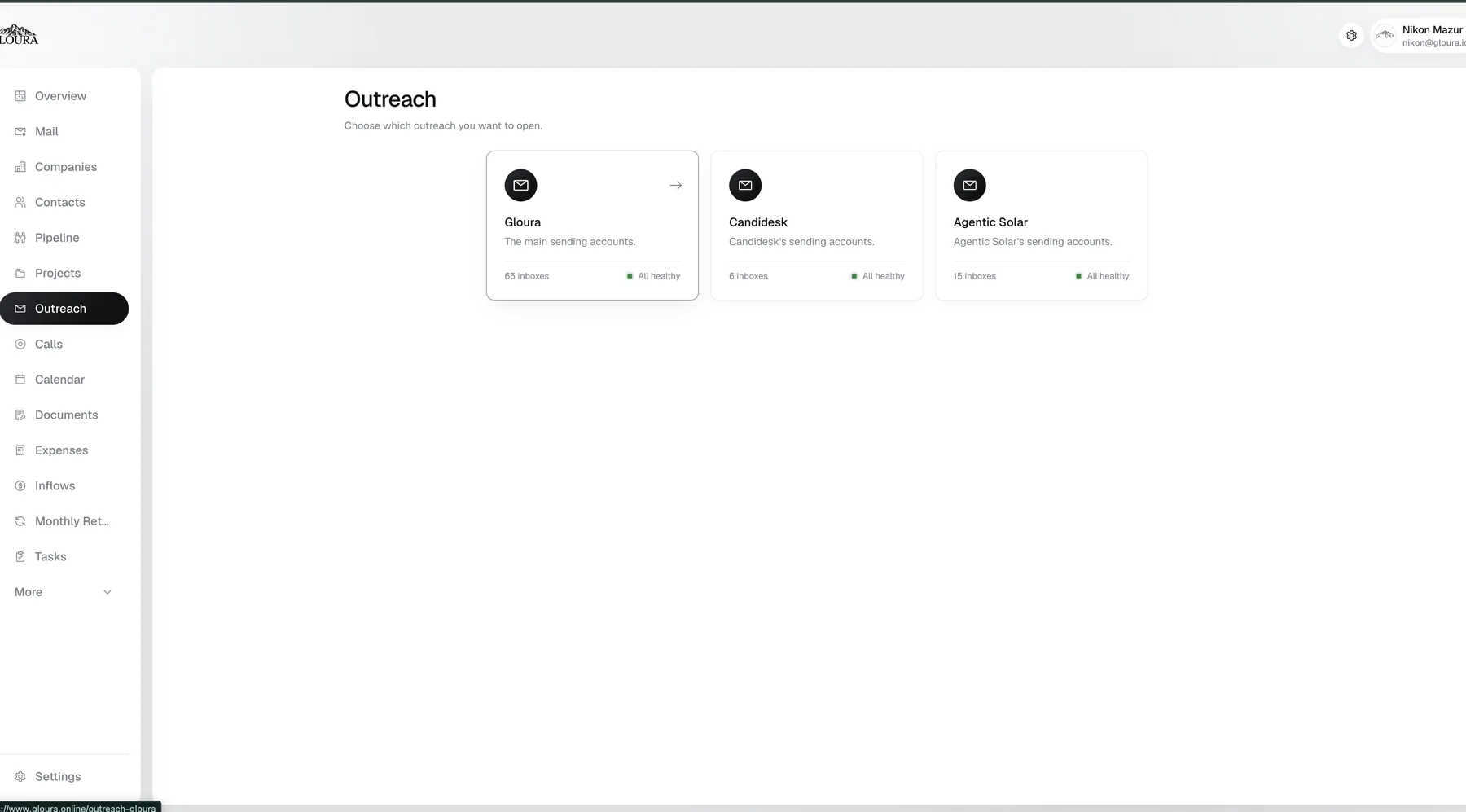Screen dimensions: 1466x812
Task: Click the "15 inboxes" text
Action: pos(975,276)
